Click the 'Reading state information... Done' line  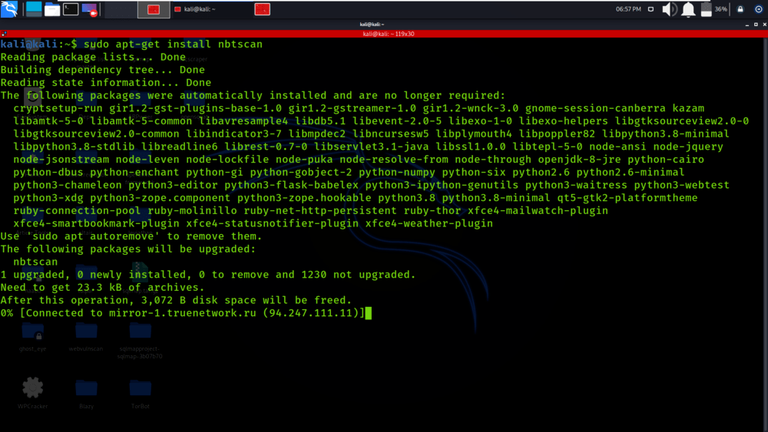tap(106, 82)
